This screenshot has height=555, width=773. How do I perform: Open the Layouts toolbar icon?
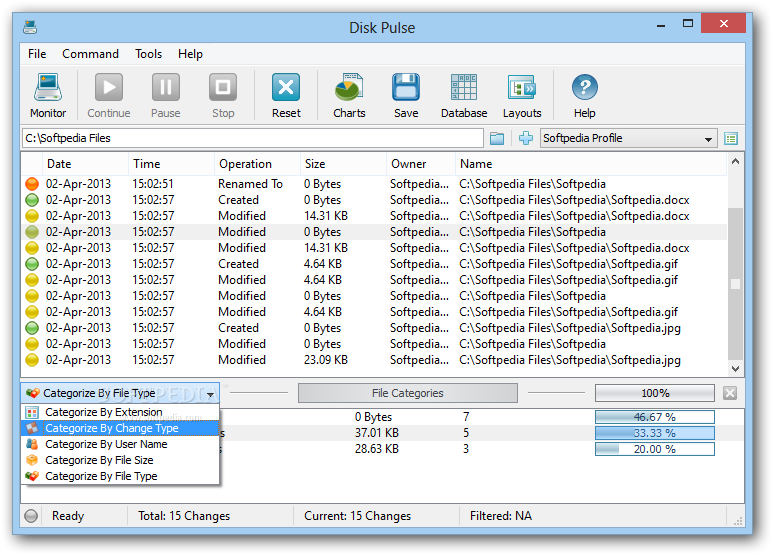[522, 95]
